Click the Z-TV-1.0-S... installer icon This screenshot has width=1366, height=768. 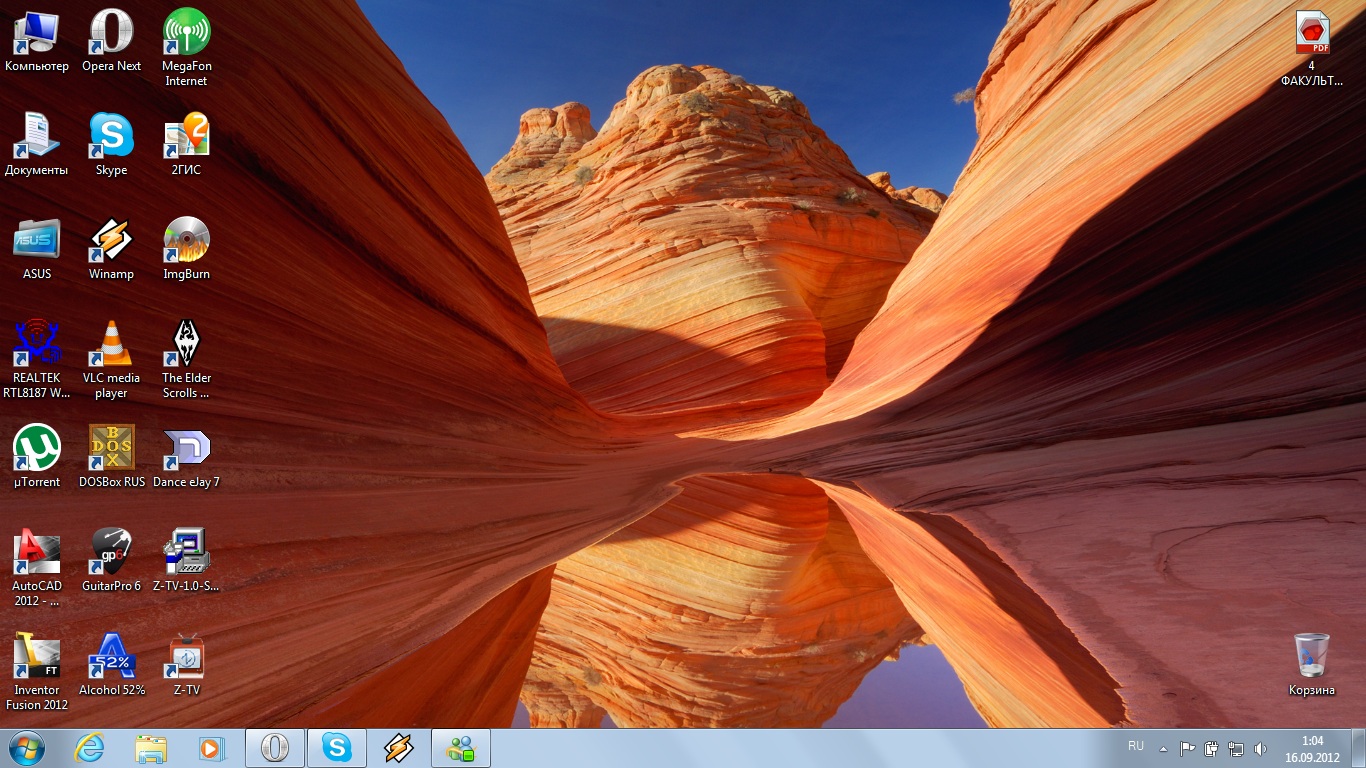187,561
